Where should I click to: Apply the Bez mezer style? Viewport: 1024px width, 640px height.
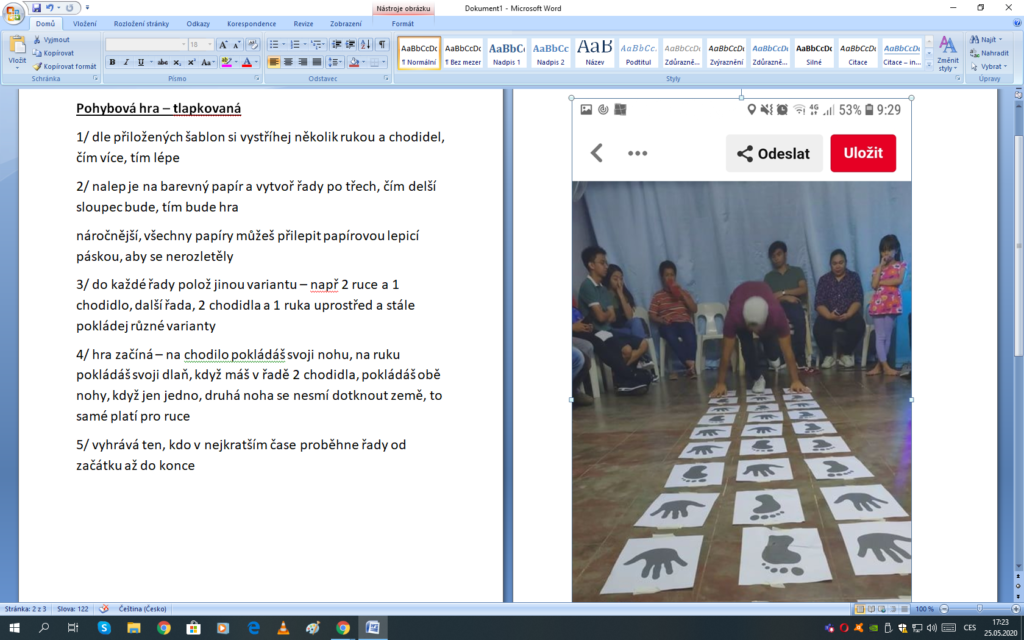point(463,53)
